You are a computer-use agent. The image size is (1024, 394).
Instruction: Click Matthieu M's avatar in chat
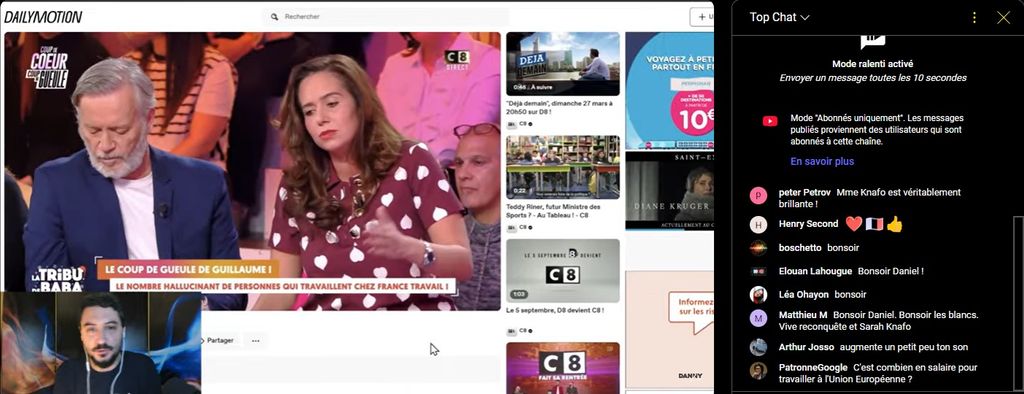point(758,318)
